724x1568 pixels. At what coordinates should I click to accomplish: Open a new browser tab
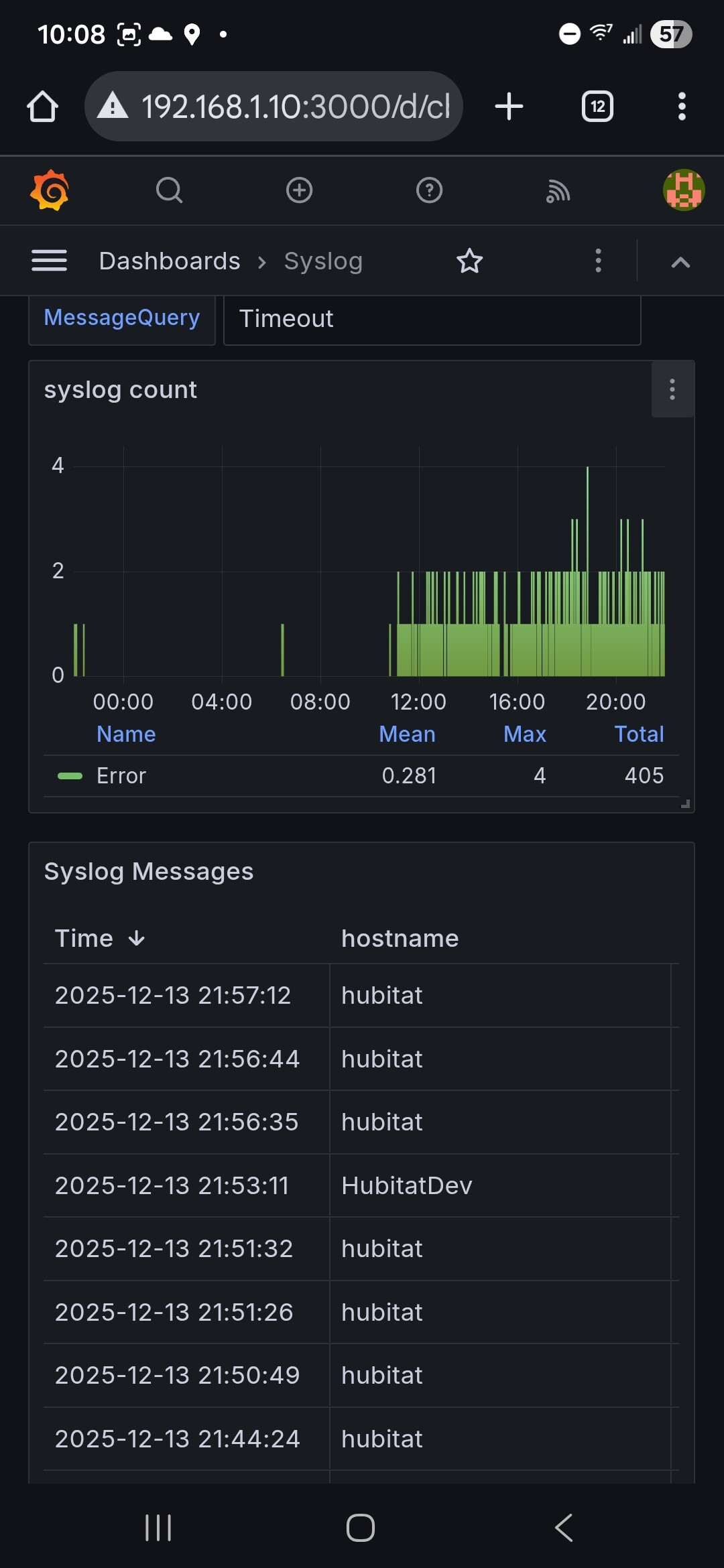(509, 107)
